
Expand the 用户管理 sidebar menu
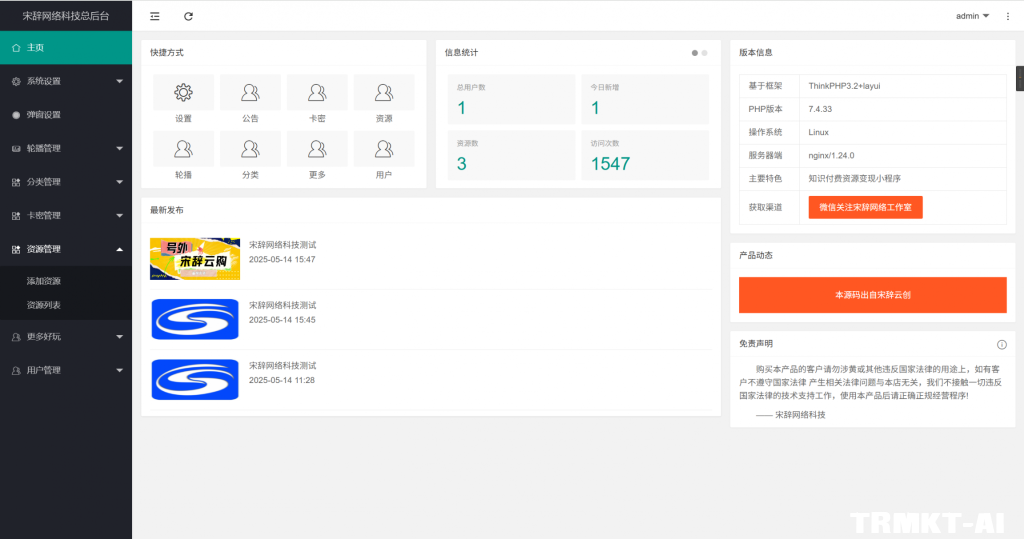66,370
